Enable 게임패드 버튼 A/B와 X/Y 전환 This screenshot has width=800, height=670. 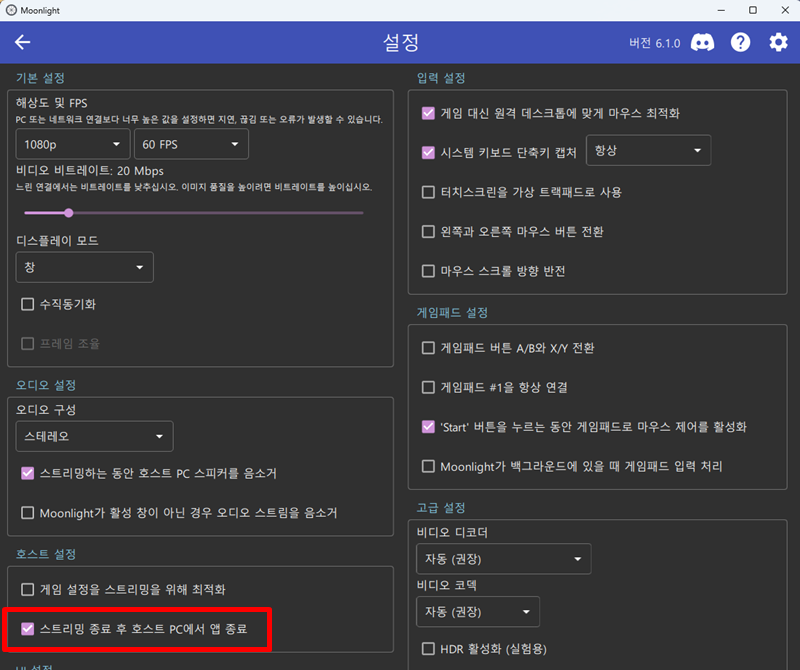point(428,348)
